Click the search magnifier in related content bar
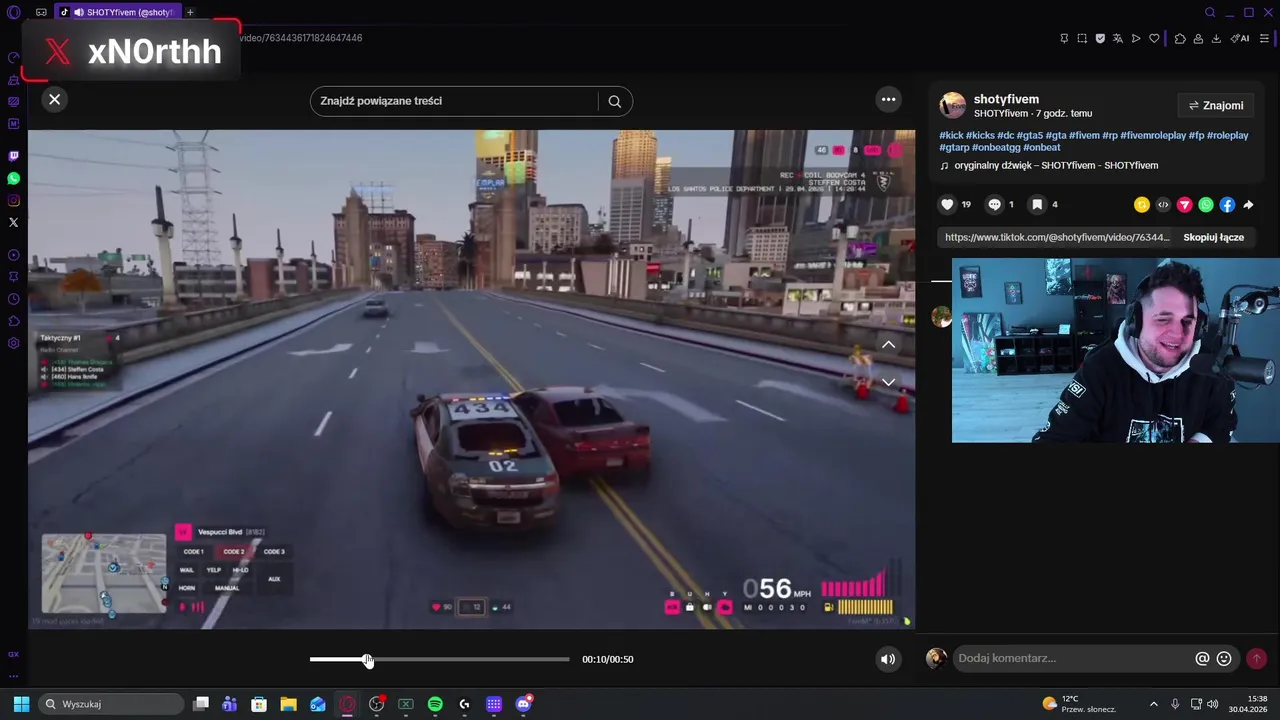This screenshot has height=720, width=1280. [x=615, y=101]
